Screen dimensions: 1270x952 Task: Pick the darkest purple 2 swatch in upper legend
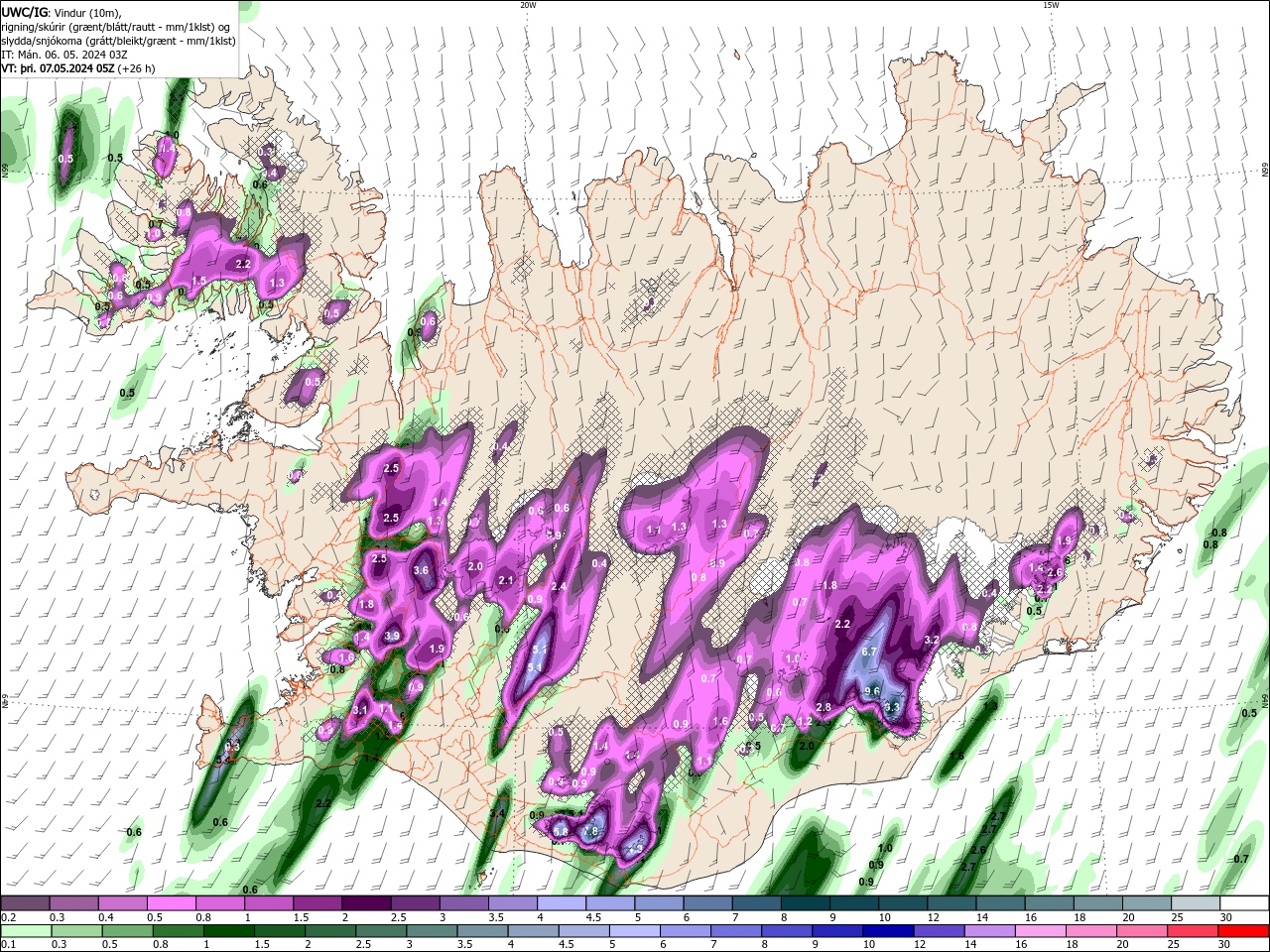tap(366, 903)
